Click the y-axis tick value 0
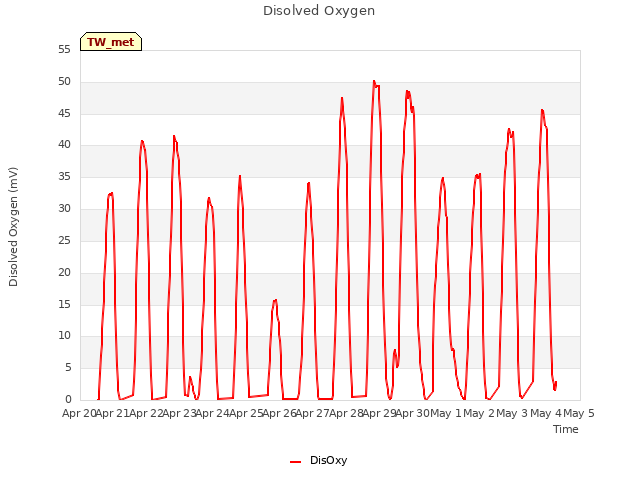 click(68, 399)
